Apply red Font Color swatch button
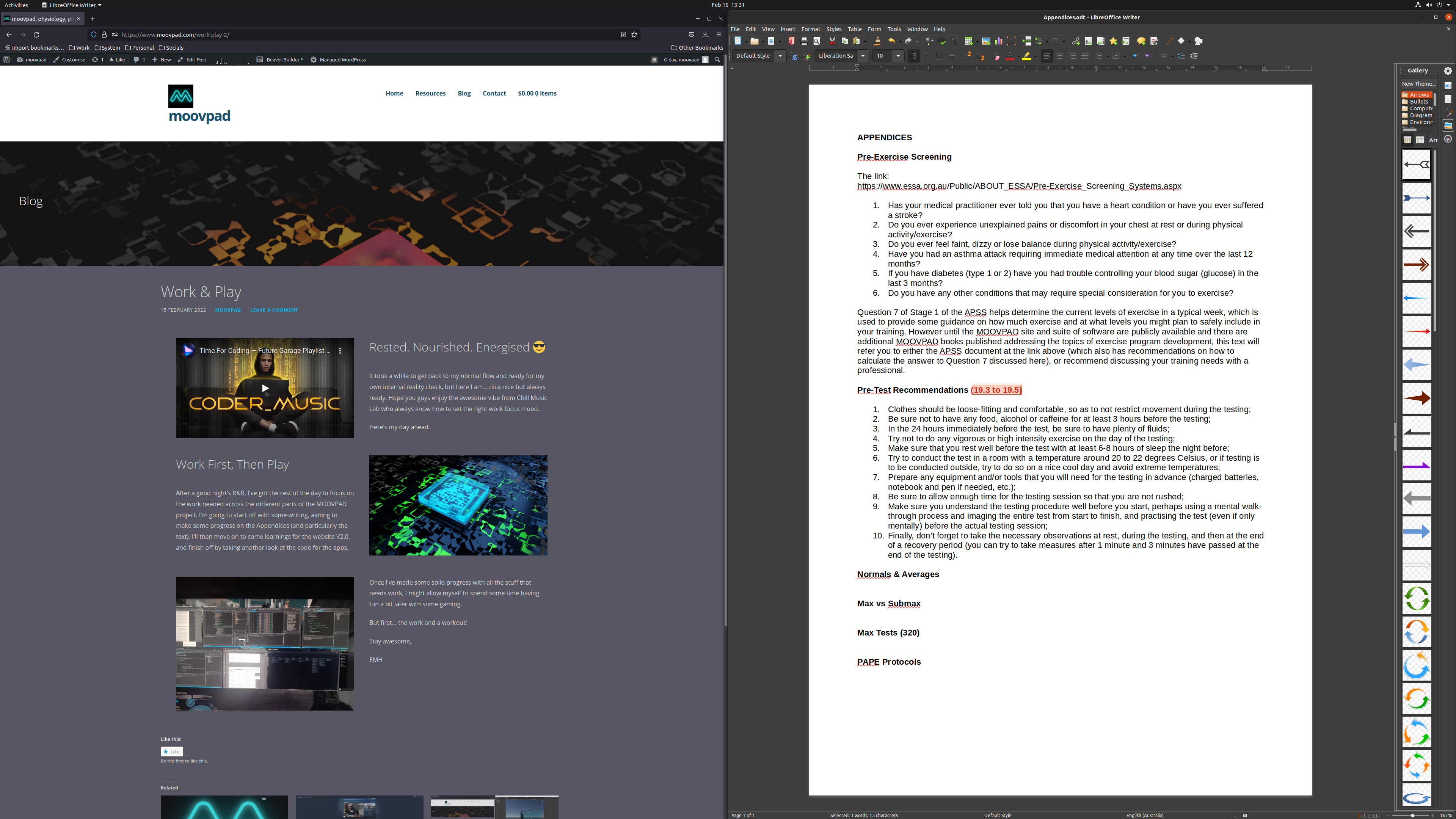 [x=1010, y=56]
